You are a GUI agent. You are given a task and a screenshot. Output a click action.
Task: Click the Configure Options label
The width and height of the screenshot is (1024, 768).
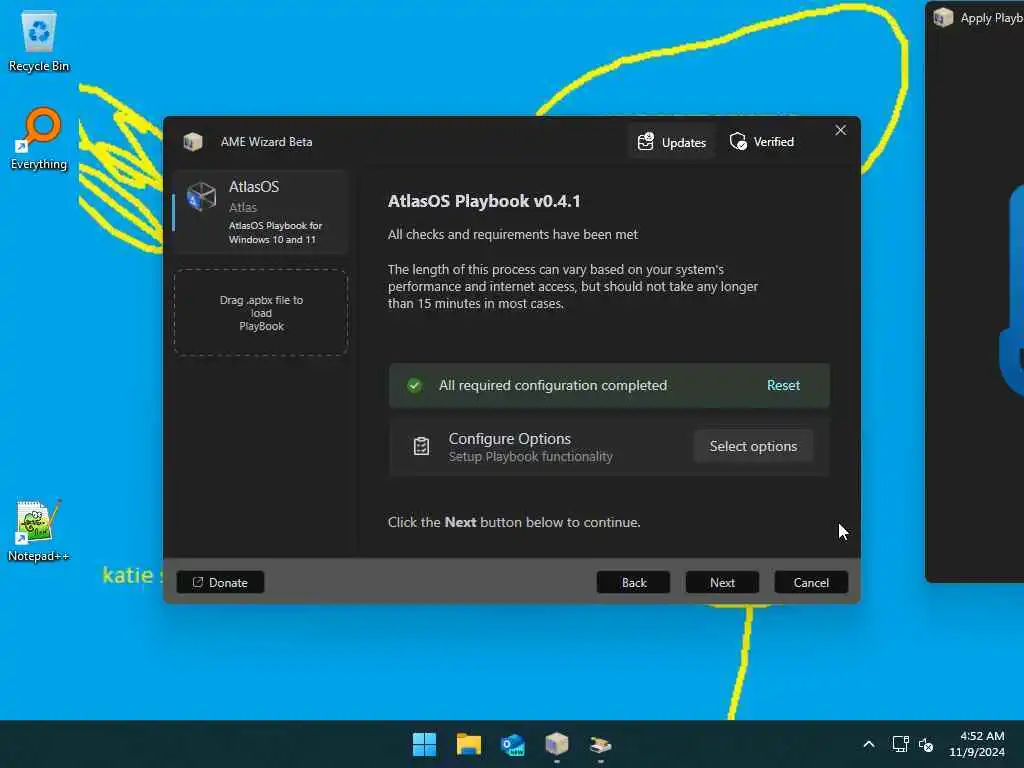pos(509,439)
